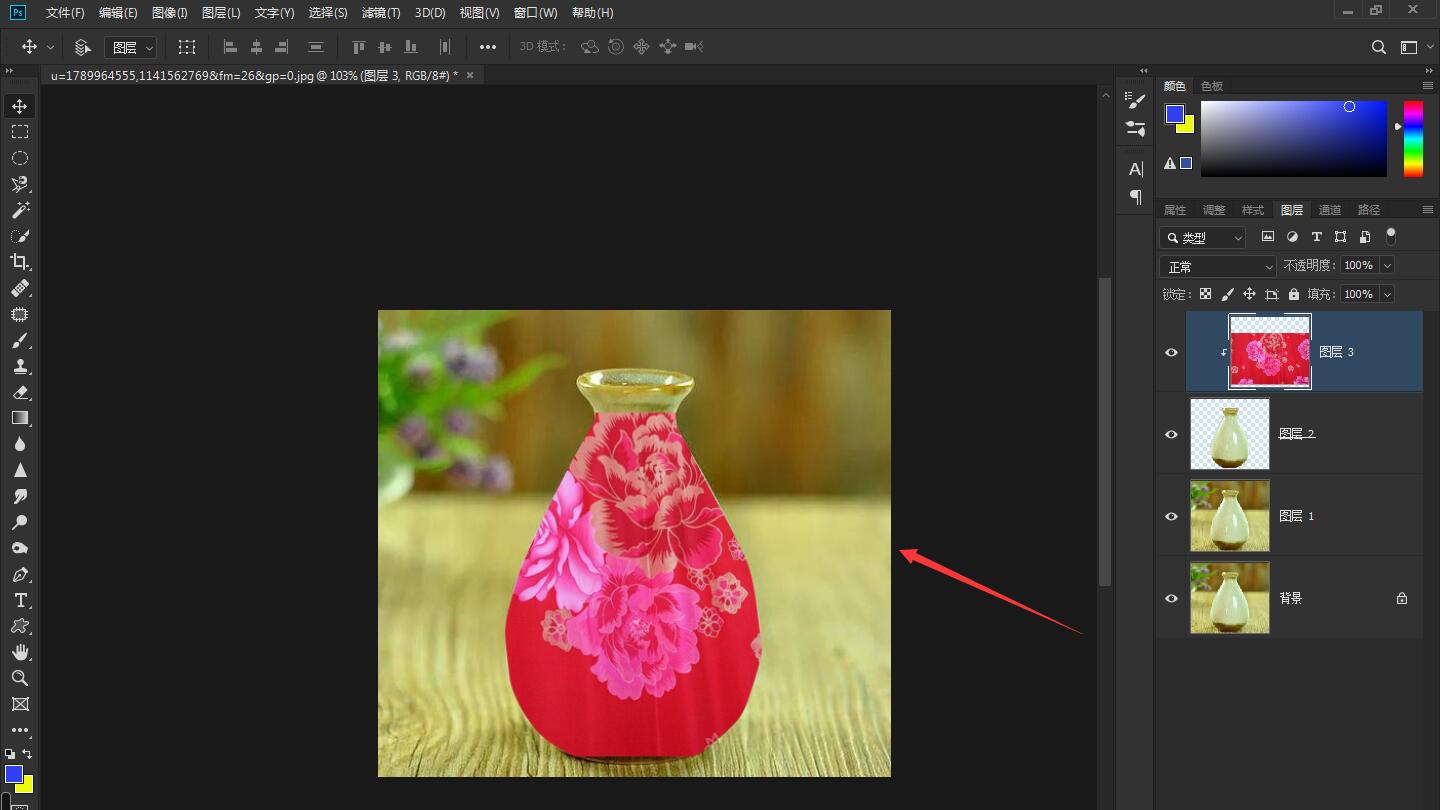The height and width of the screenshot is (810, 1440).
Task: Select the Pen tool
Action: [20, 574]
